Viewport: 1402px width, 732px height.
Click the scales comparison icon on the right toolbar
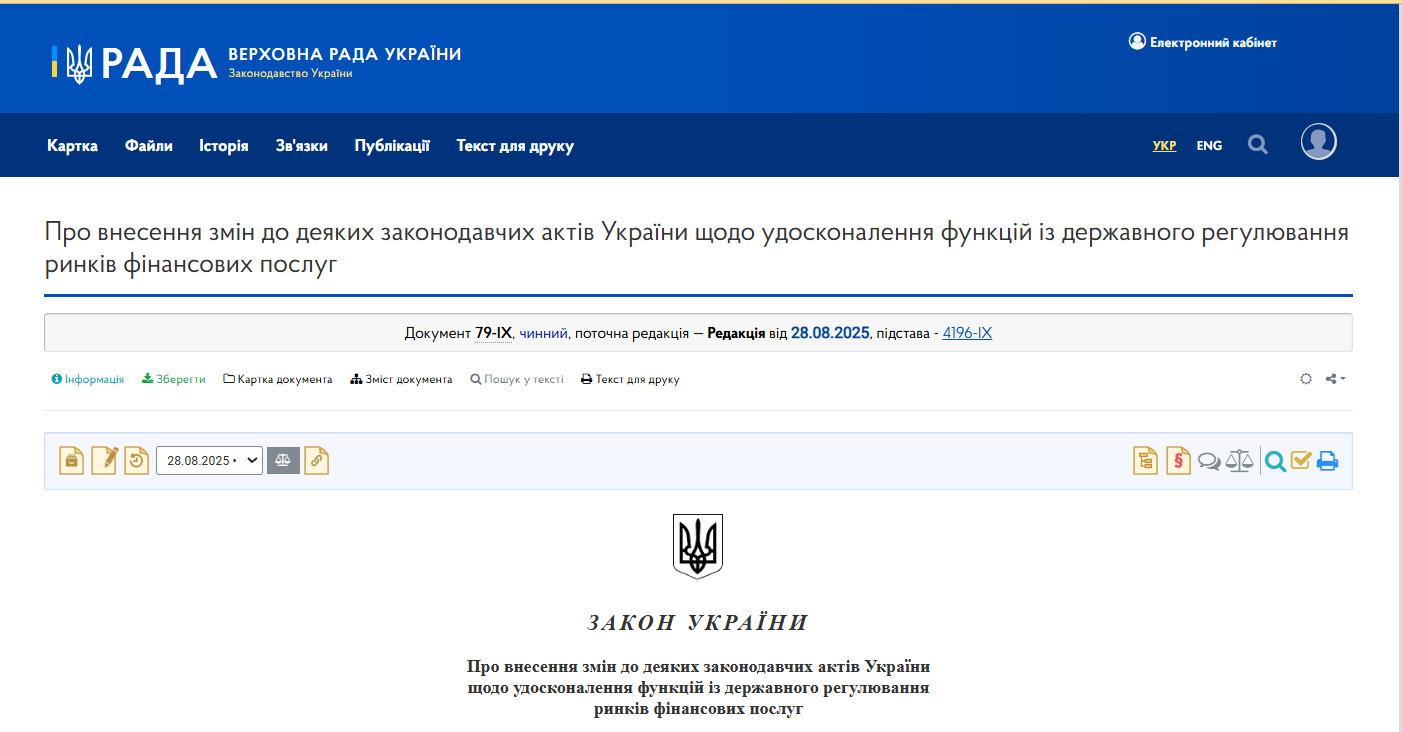(1239, 460)
